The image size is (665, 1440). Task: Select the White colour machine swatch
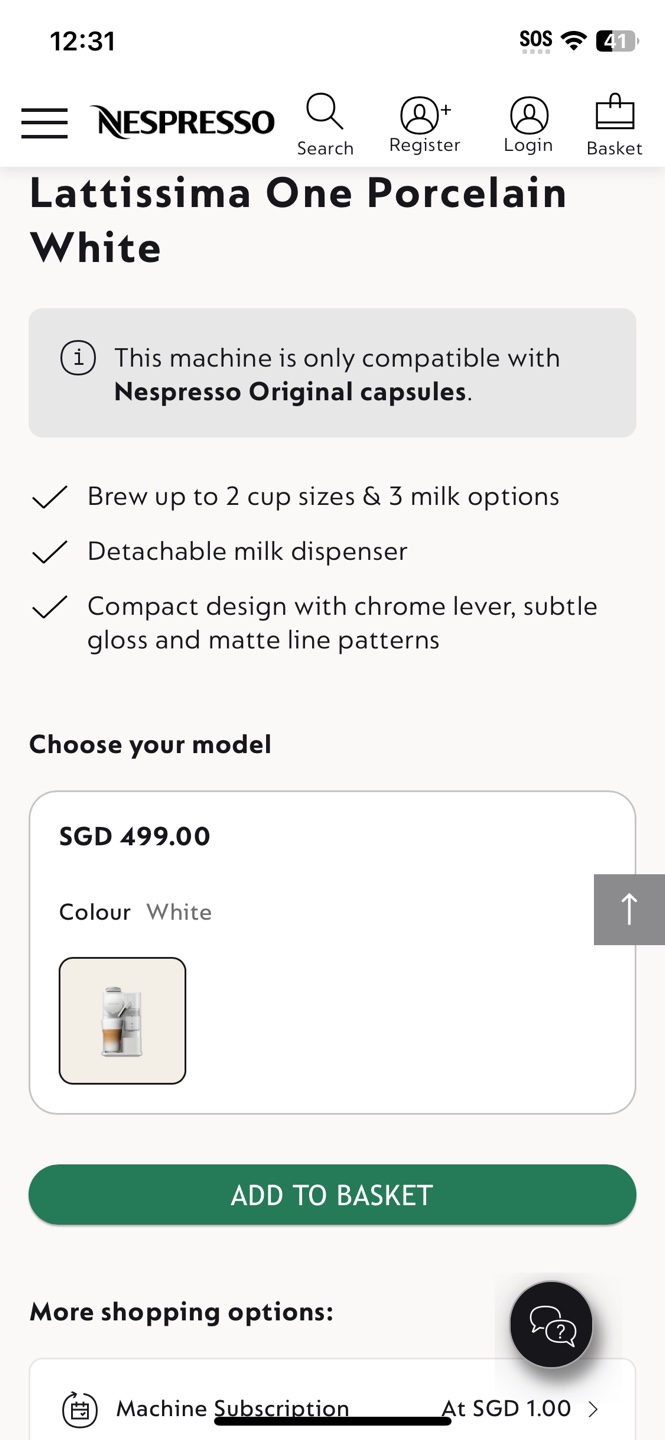pos(122,1020)
